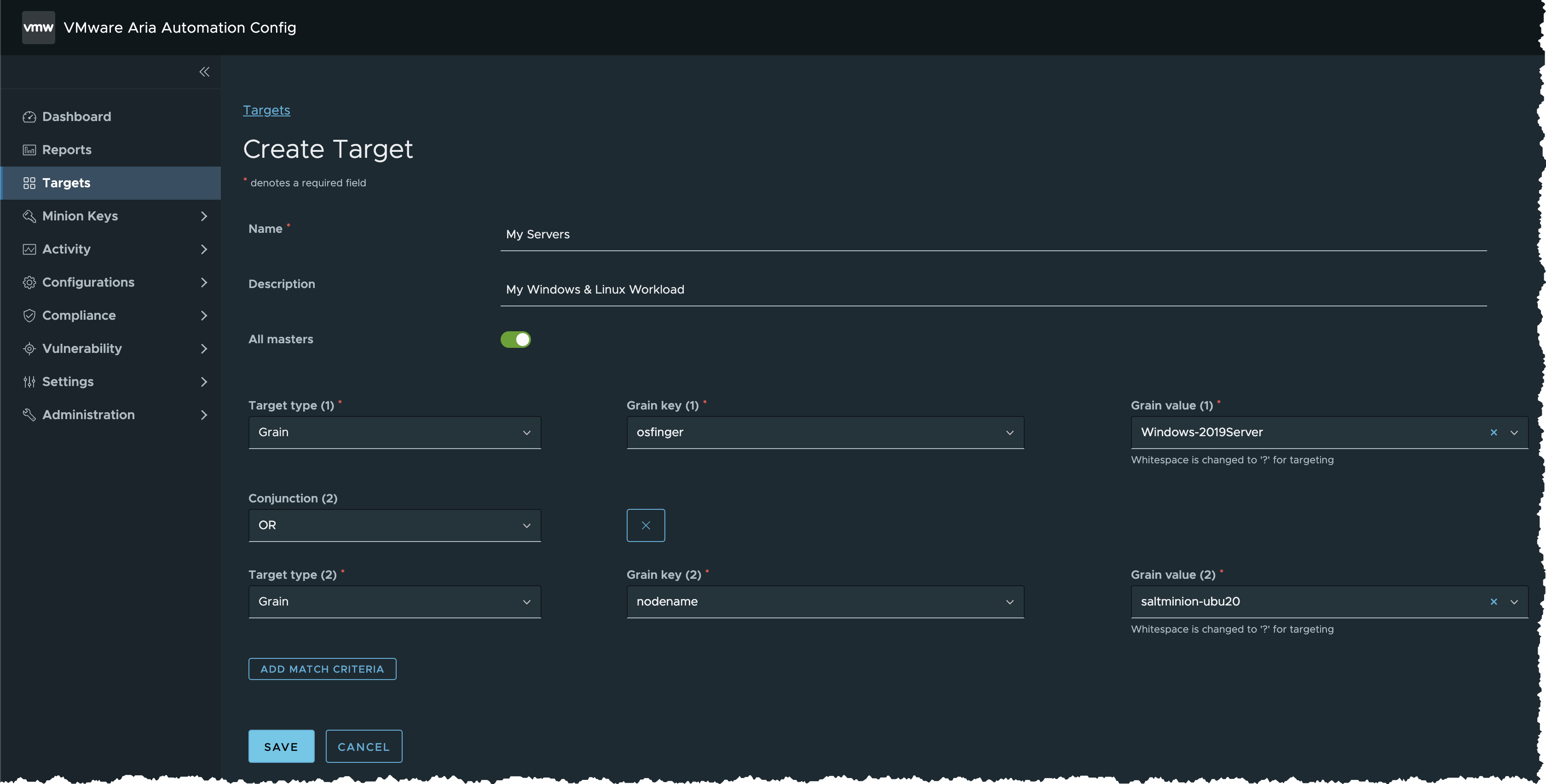Viewport: 1546px width, 784px height.
Task: Cancel target creation
Action: pos(363,746)
